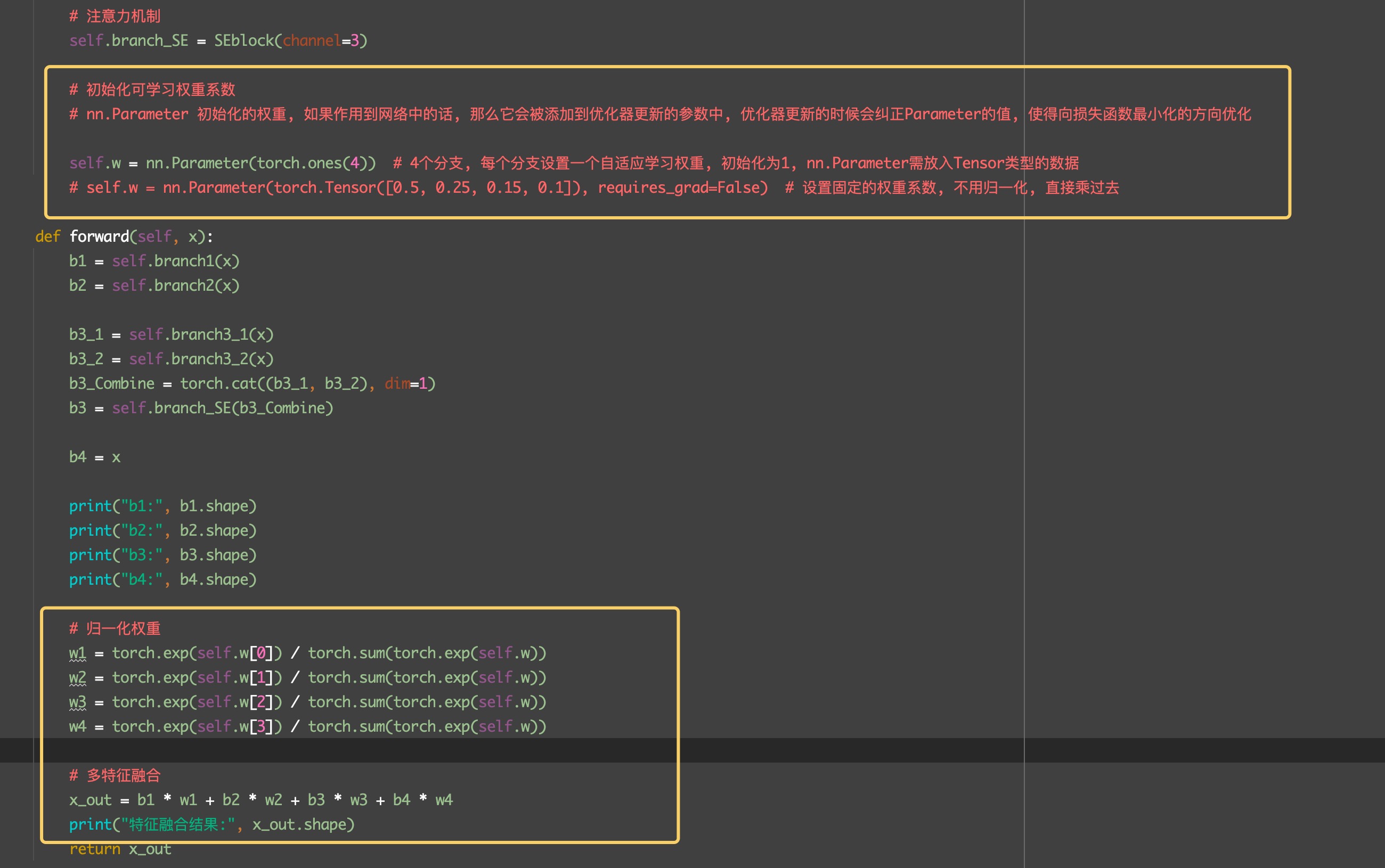Click the line 'self.branch_SE = SEblock(channel=3)'
1385x868 pixels.
click(x=218, y=41)
